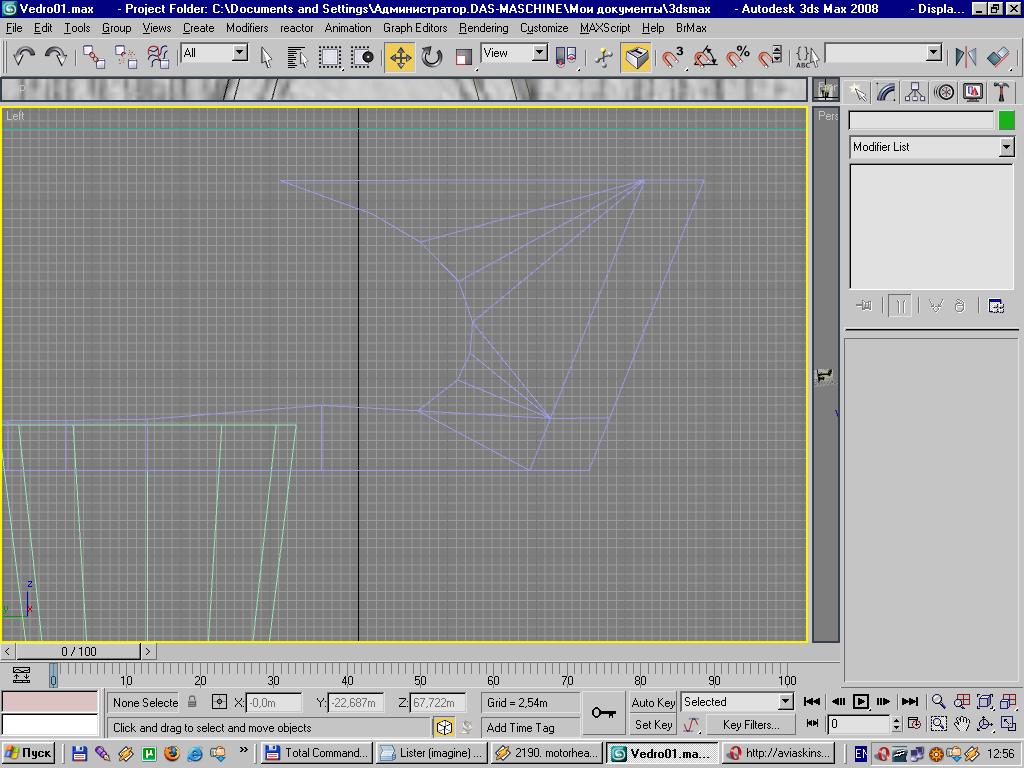Viewport: 1024px width, 768px height.
Task: Toggle Angle Snap on the toolbar
Action: tap(705, 57)
